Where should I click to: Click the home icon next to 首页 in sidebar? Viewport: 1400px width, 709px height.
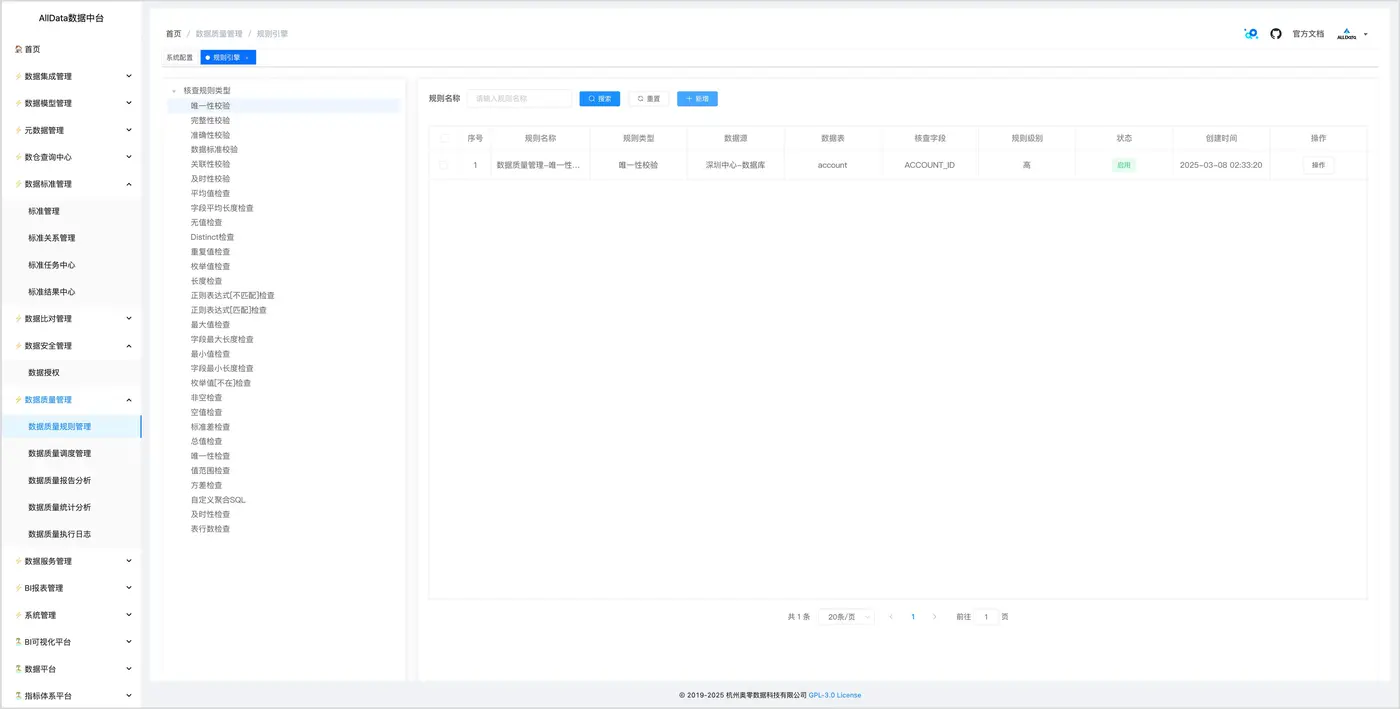(x=18, y=49)
